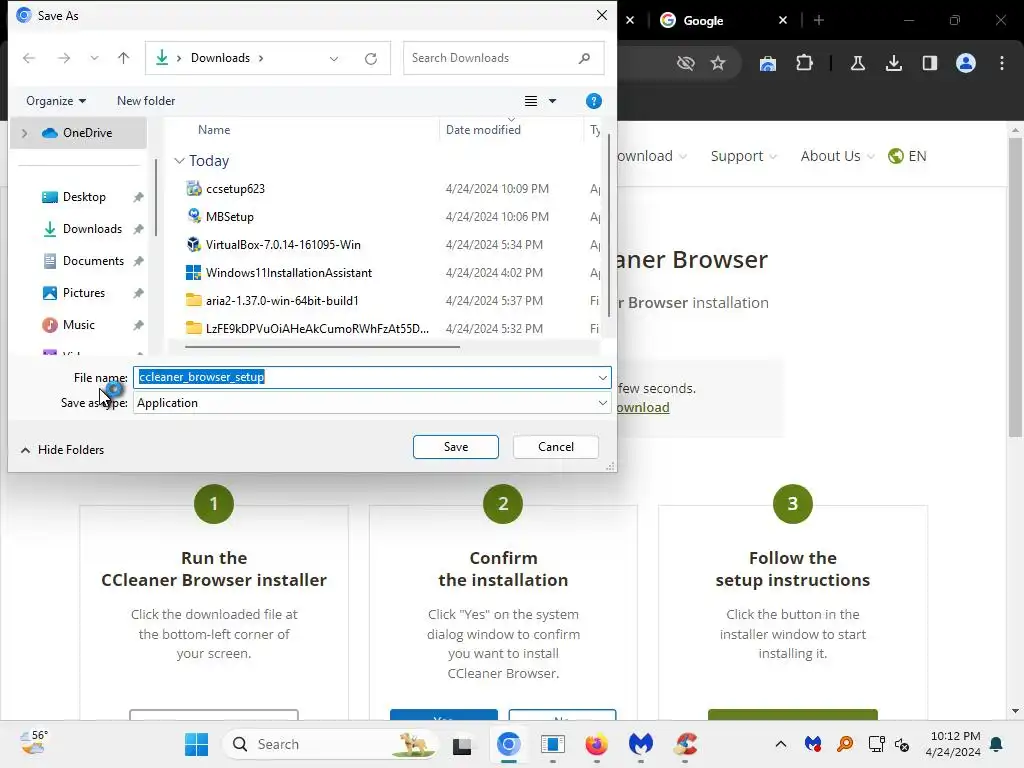Open Chrome Labs flask icon
This screenshot has height=768, width=1024.
[857, 63]
